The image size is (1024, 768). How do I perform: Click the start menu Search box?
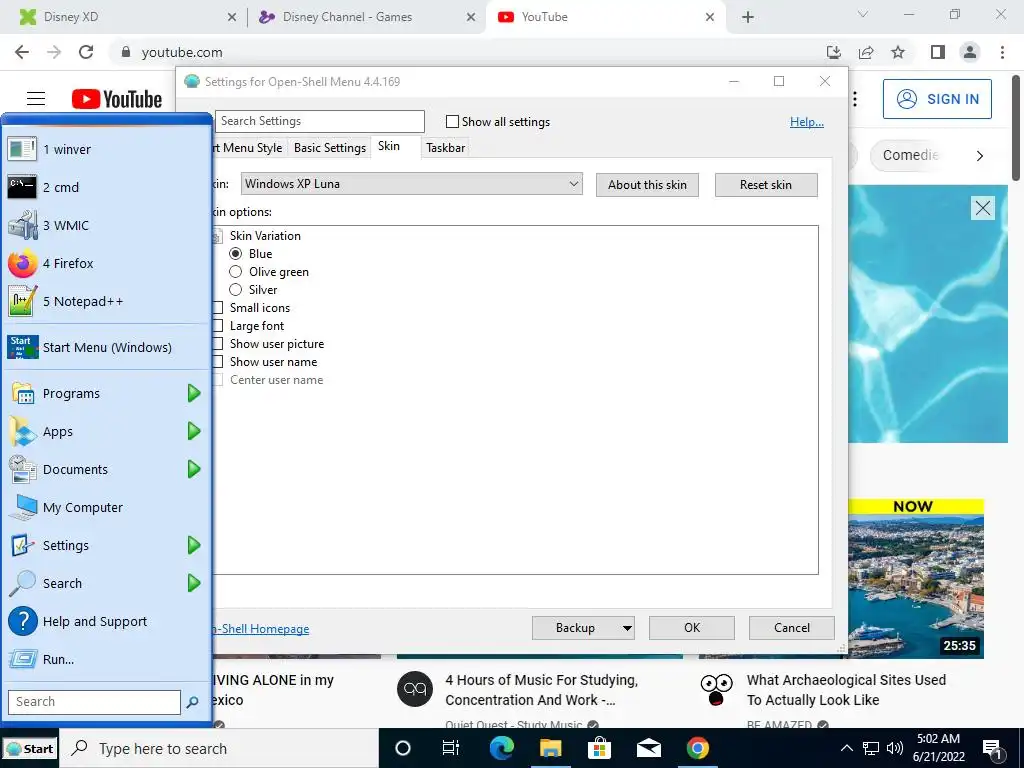click(x=94, y=702)
